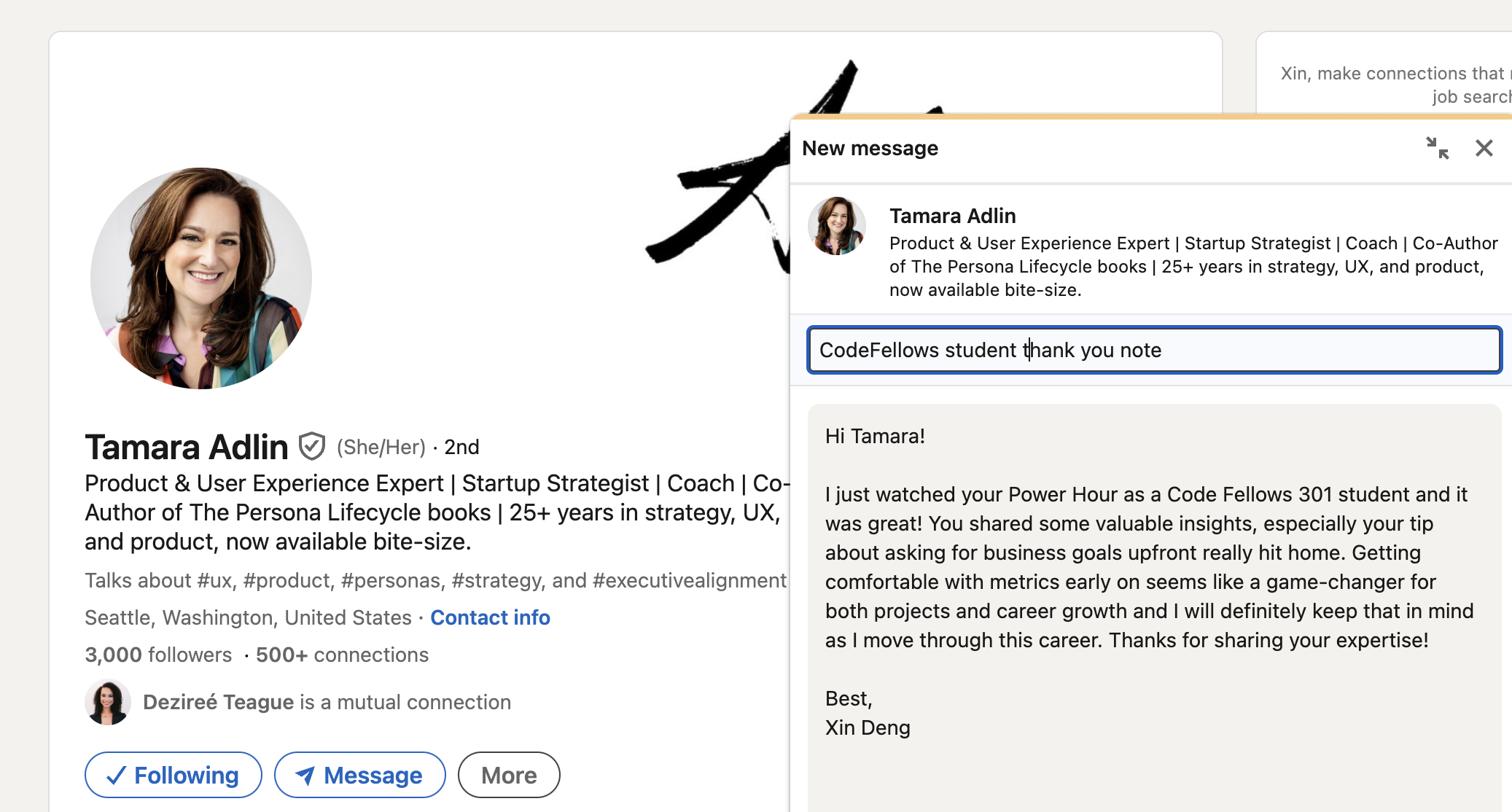The height and width of the screenshot is (812, 1512).
Task: Open Tamara Adlin's large profile photo
Action: 201,278
